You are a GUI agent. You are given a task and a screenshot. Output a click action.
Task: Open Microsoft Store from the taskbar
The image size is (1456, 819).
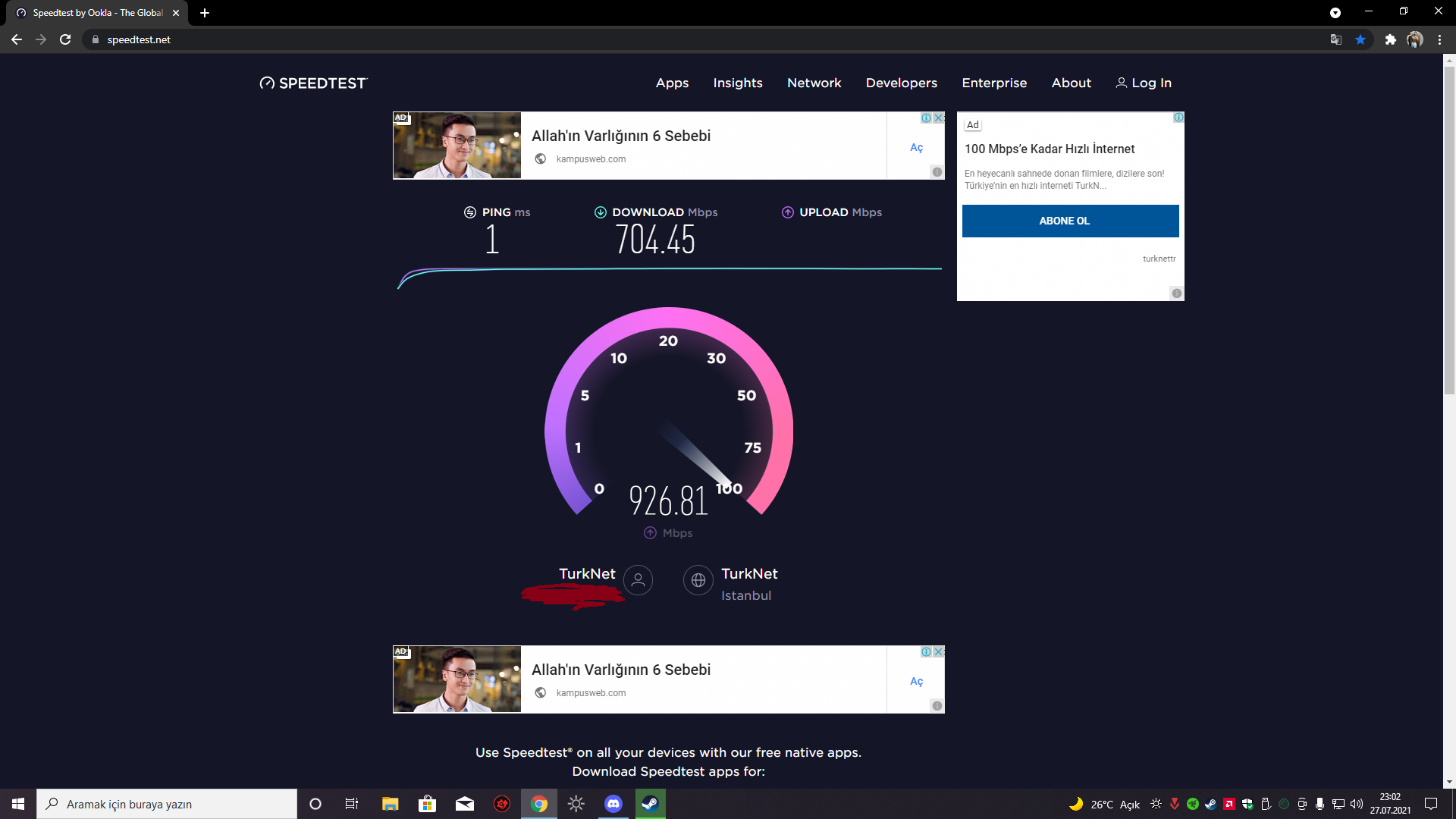pyautogui.click(x=428, y=804)
